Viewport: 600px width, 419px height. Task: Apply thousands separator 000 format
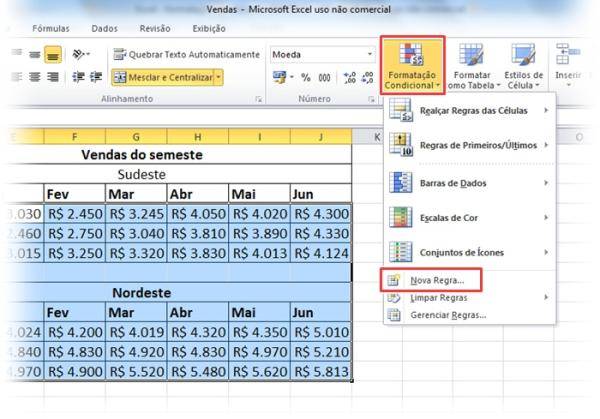(x=324, y=78)
